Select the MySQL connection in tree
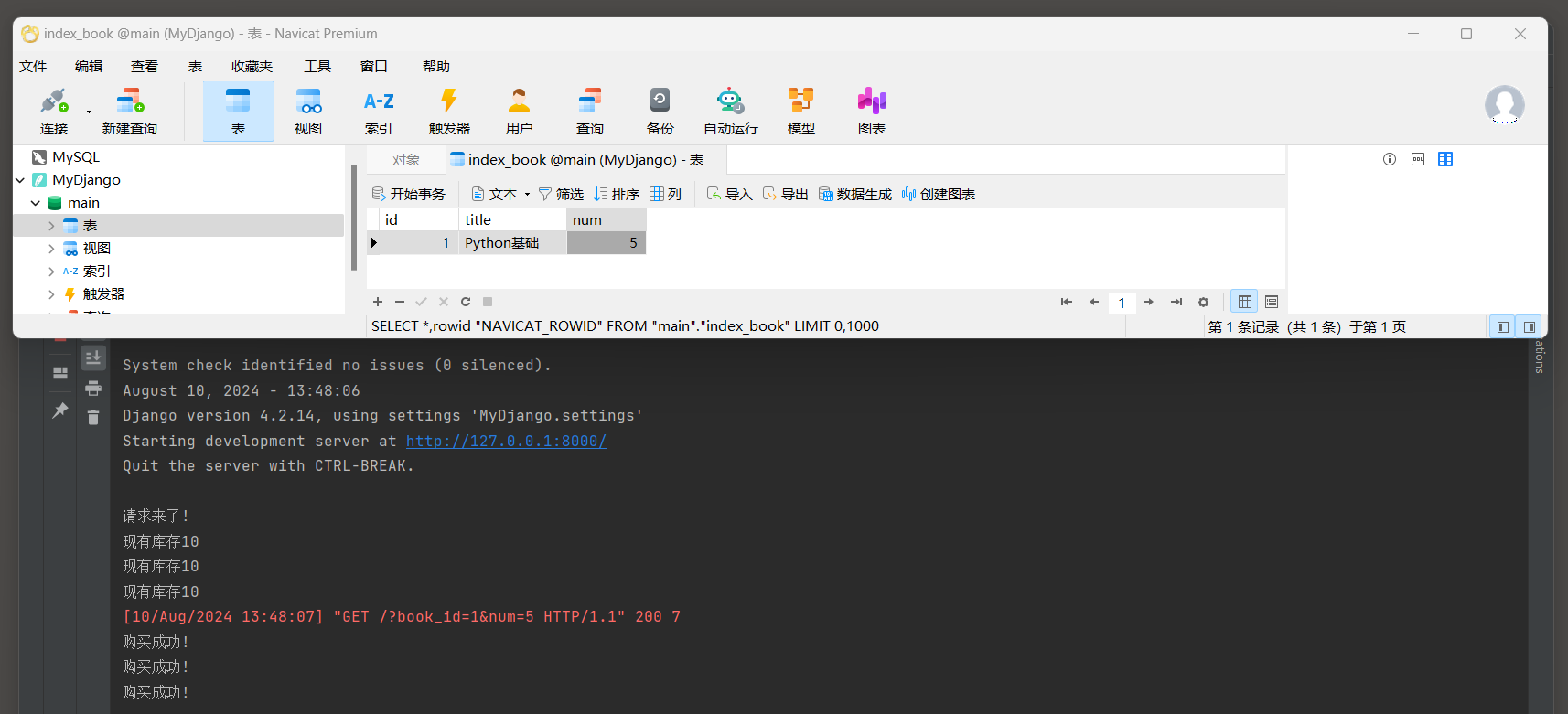 click(x=76, y=157)
